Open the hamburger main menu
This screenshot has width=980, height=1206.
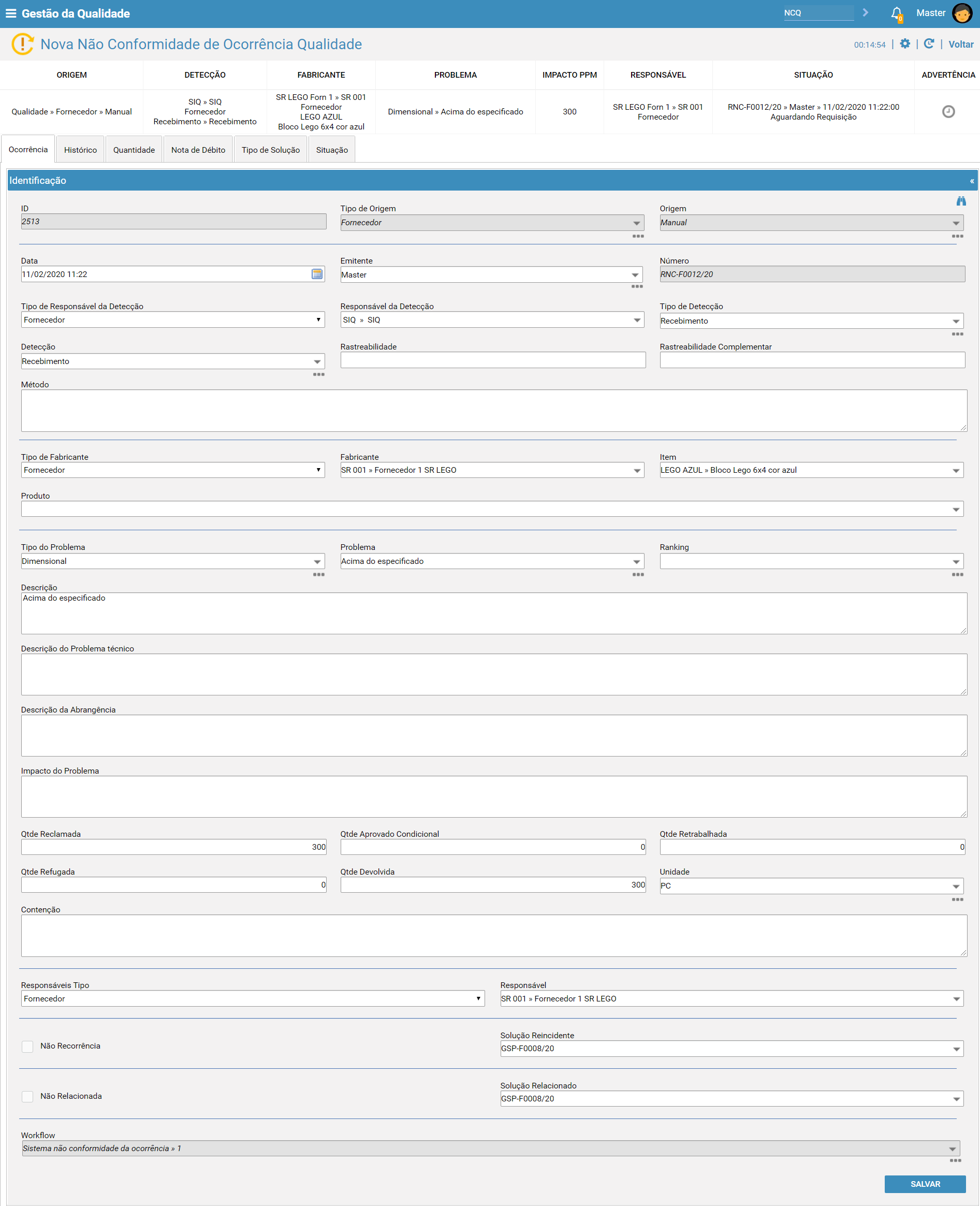click(11, 13)
